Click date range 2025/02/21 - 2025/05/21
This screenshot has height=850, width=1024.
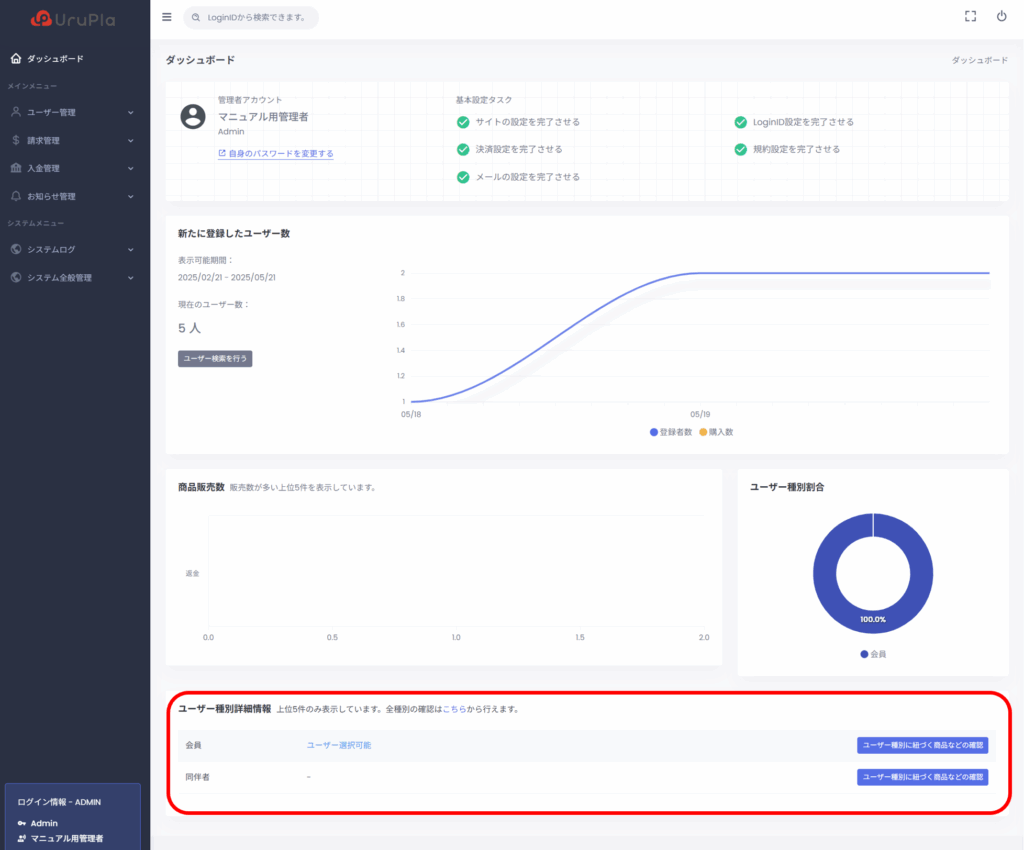227,277
